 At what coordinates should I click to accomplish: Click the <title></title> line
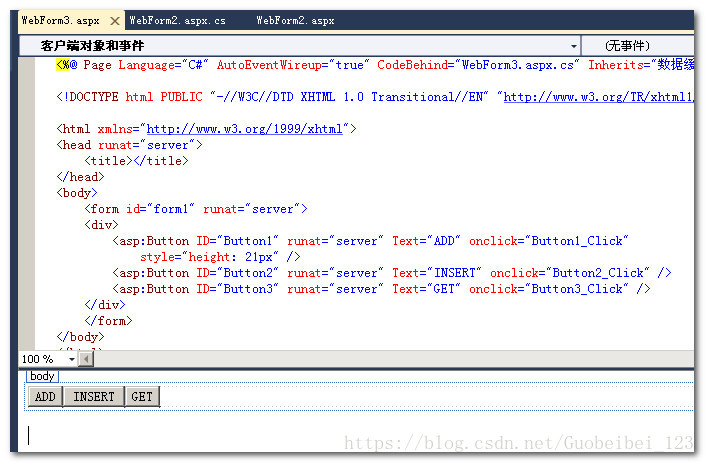137,161
